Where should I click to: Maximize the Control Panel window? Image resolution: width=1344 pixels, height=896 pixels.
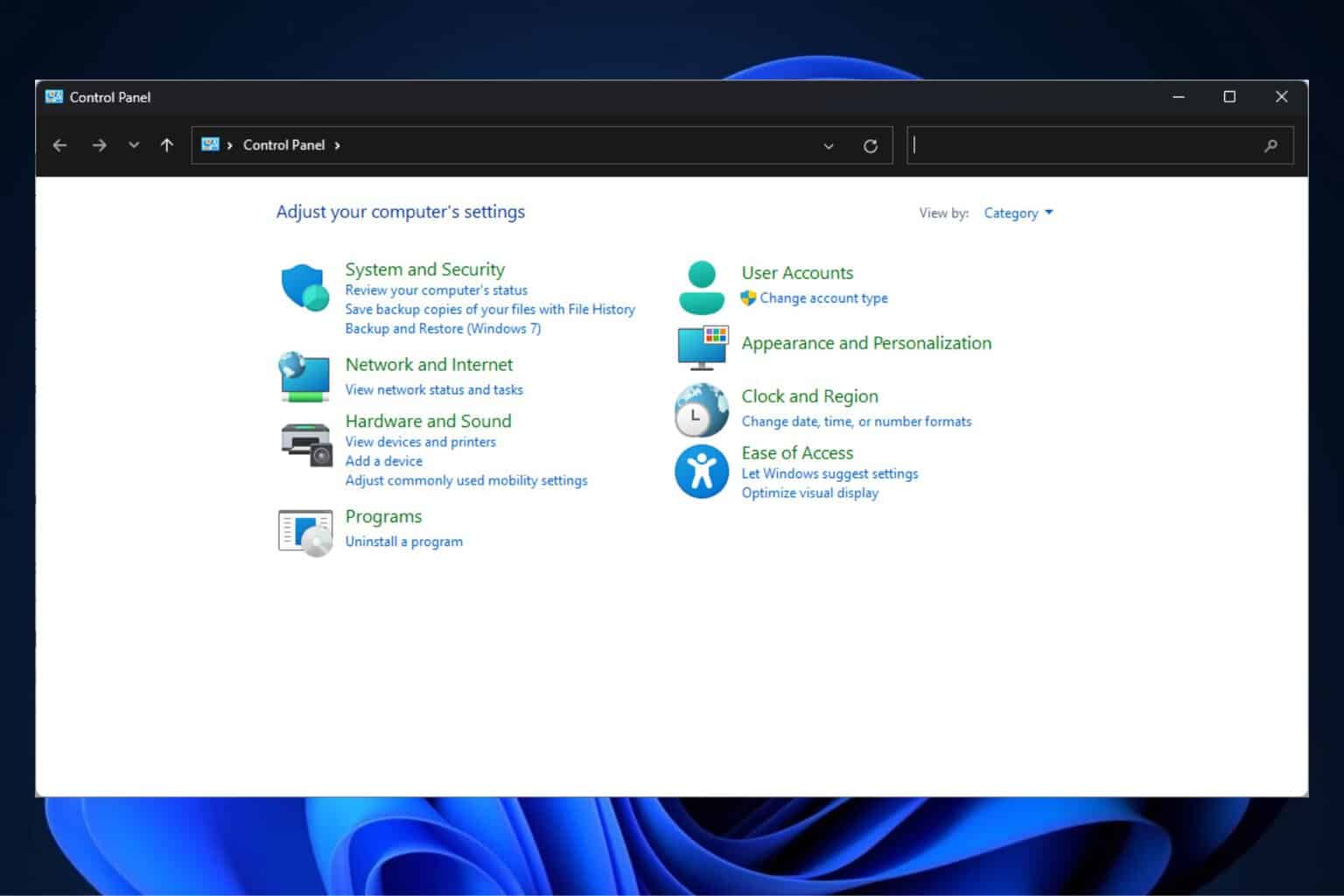[1229, 97]
